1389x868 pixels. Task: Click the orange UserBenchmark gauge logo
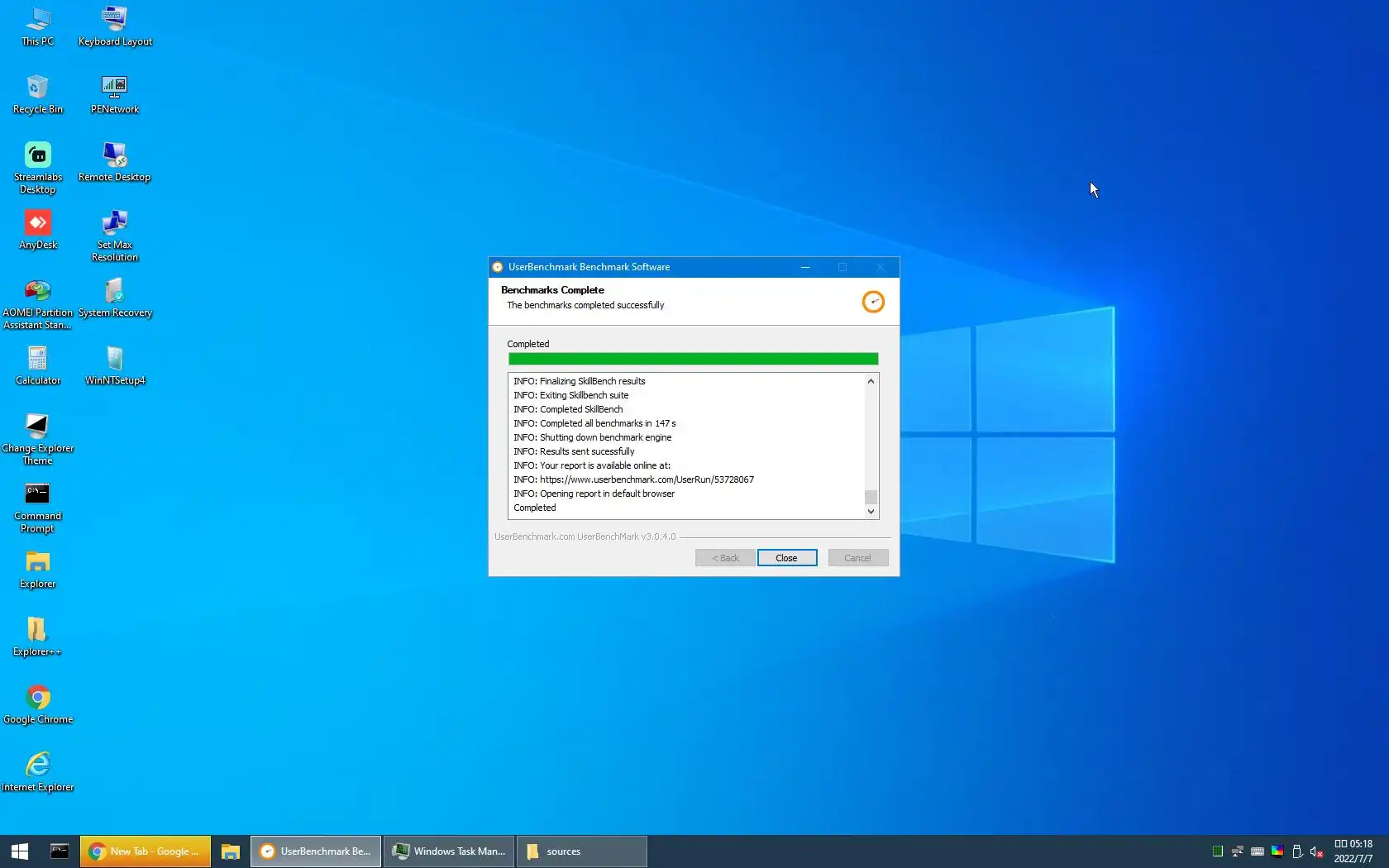873,302
